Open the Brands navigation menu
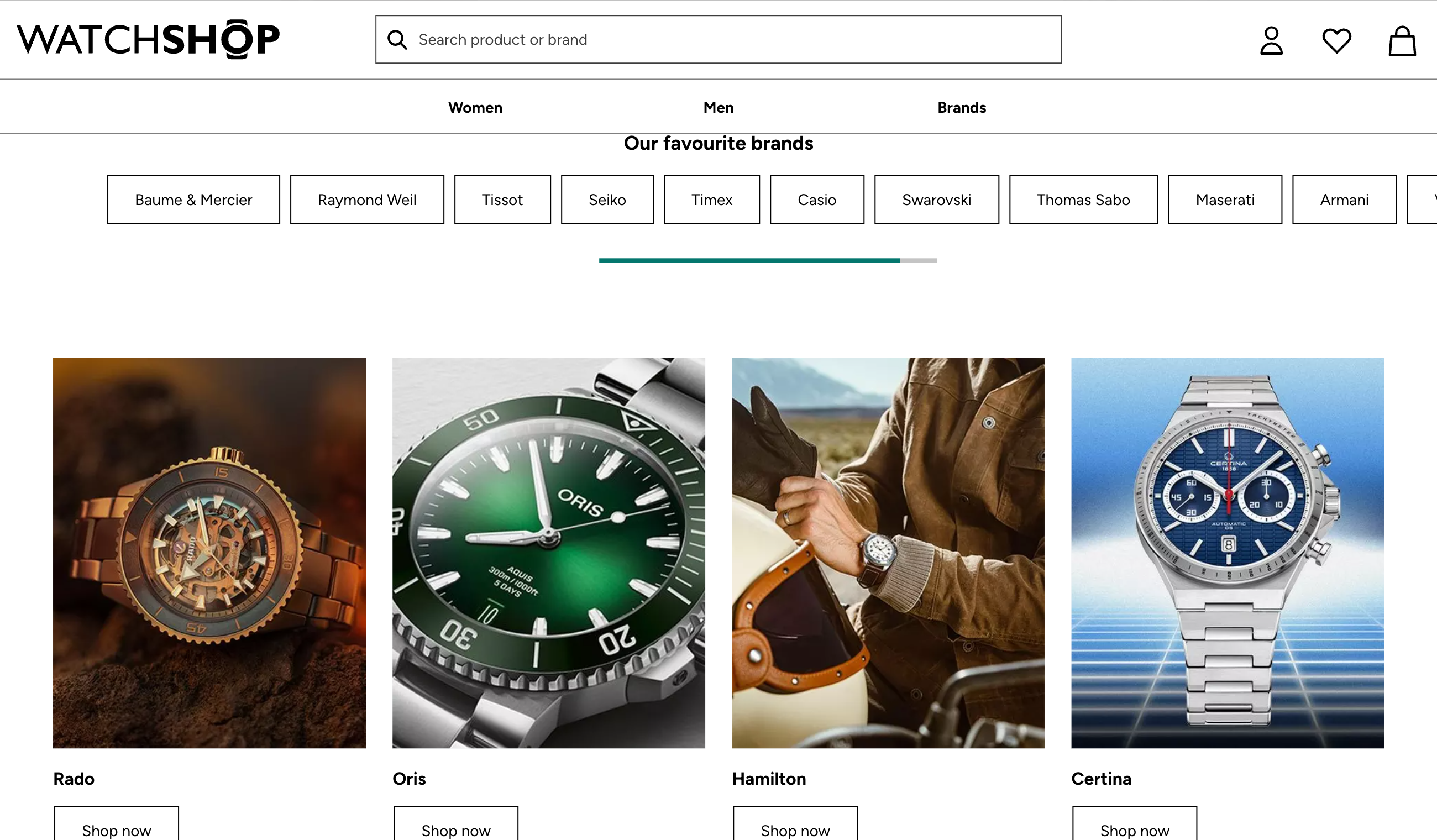 coord(961,107)
